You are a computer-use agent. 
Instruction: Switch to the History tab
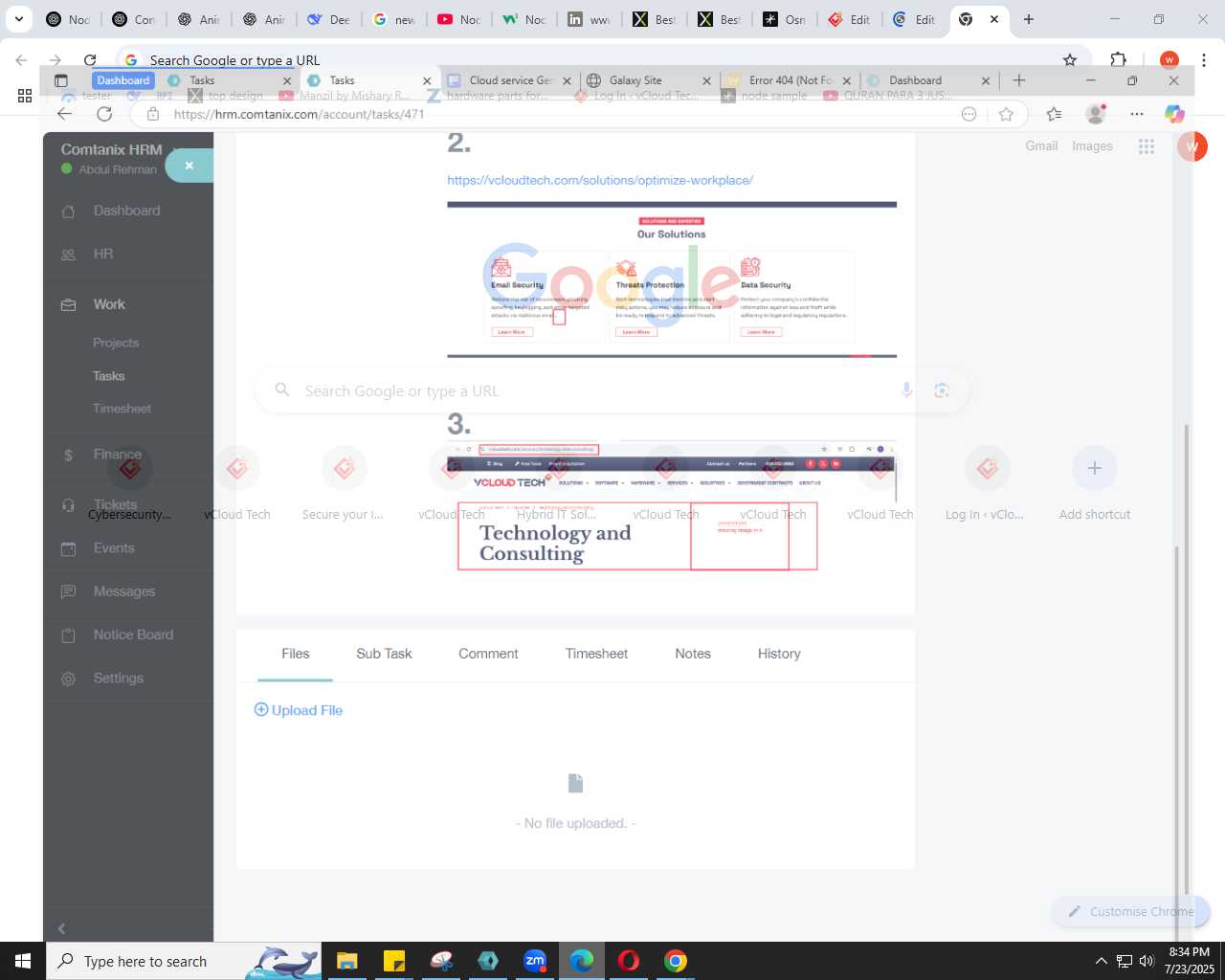[x=779, y=654]
